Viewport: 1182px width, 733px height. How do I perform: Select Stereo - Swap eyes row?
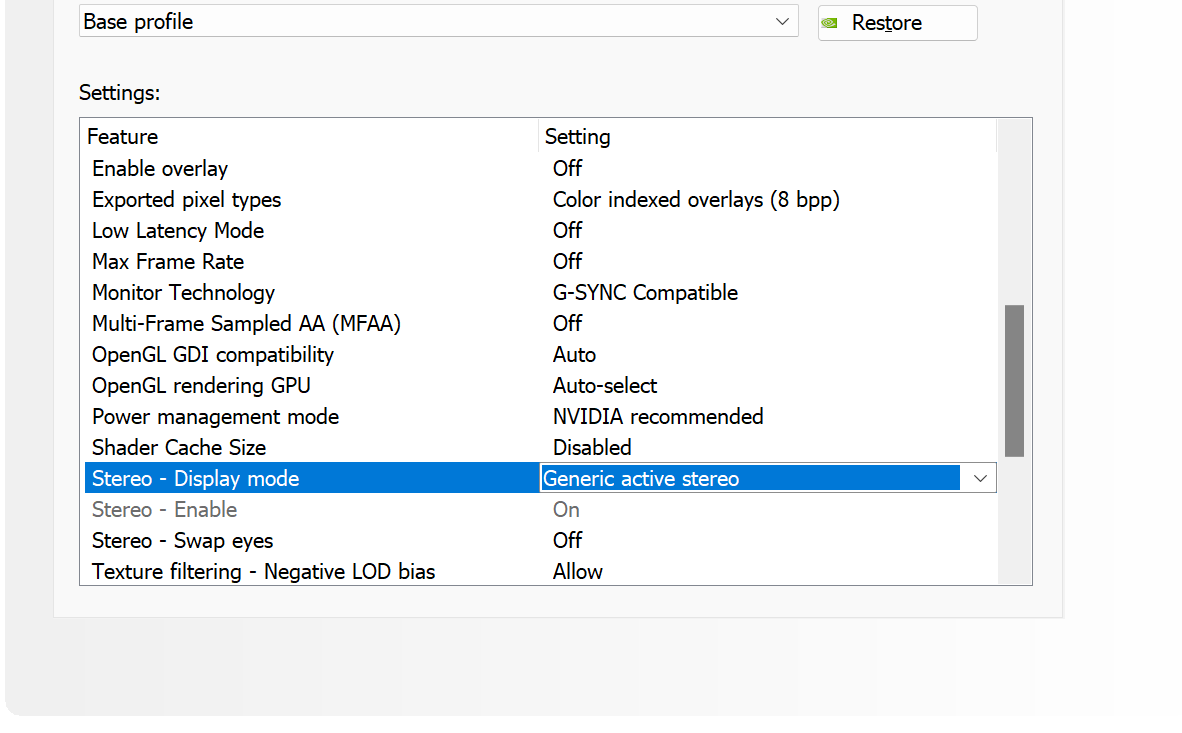click(540, 541)
